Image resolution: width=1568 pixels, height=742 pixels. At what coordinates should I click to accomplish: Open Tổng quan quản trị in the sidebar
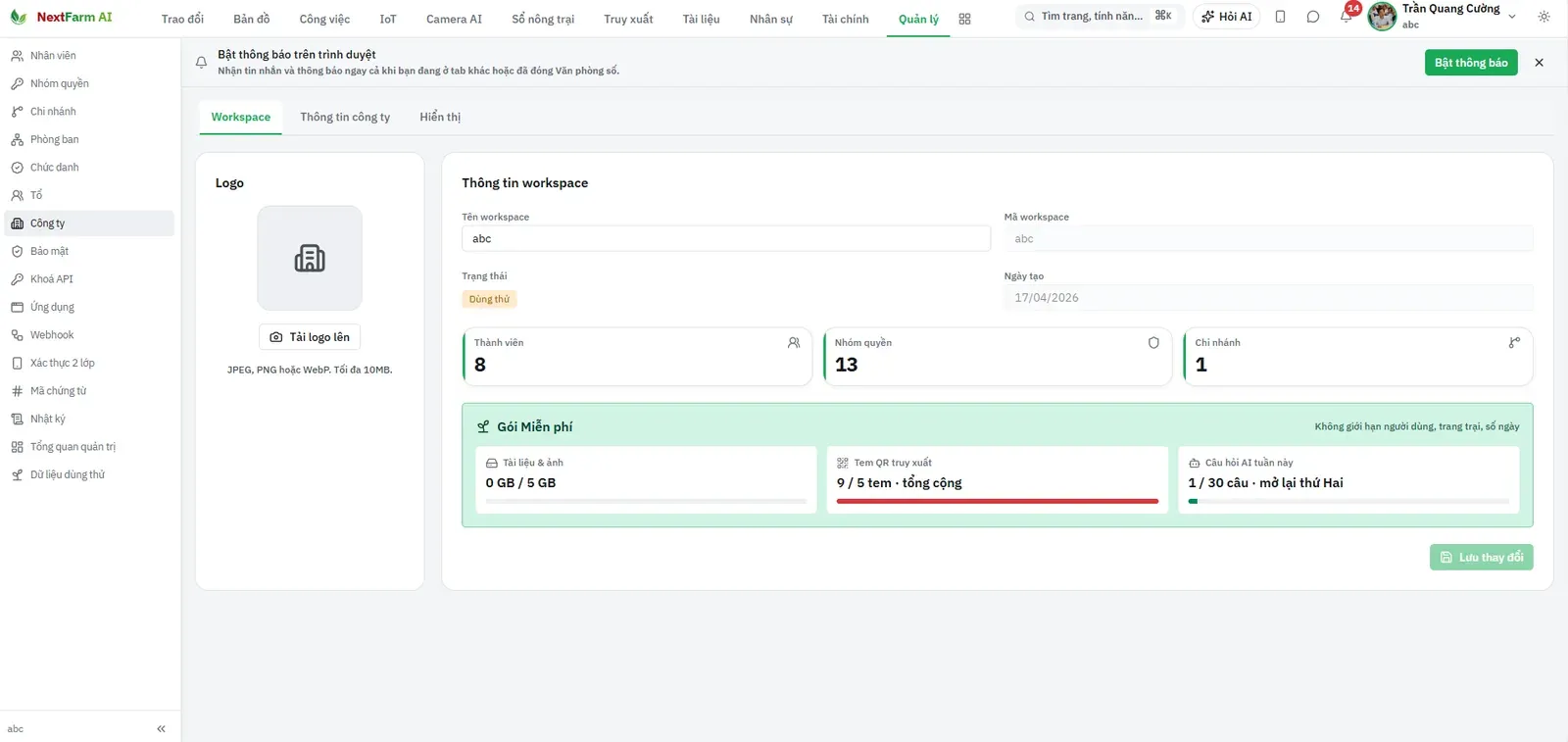(89, 447)
